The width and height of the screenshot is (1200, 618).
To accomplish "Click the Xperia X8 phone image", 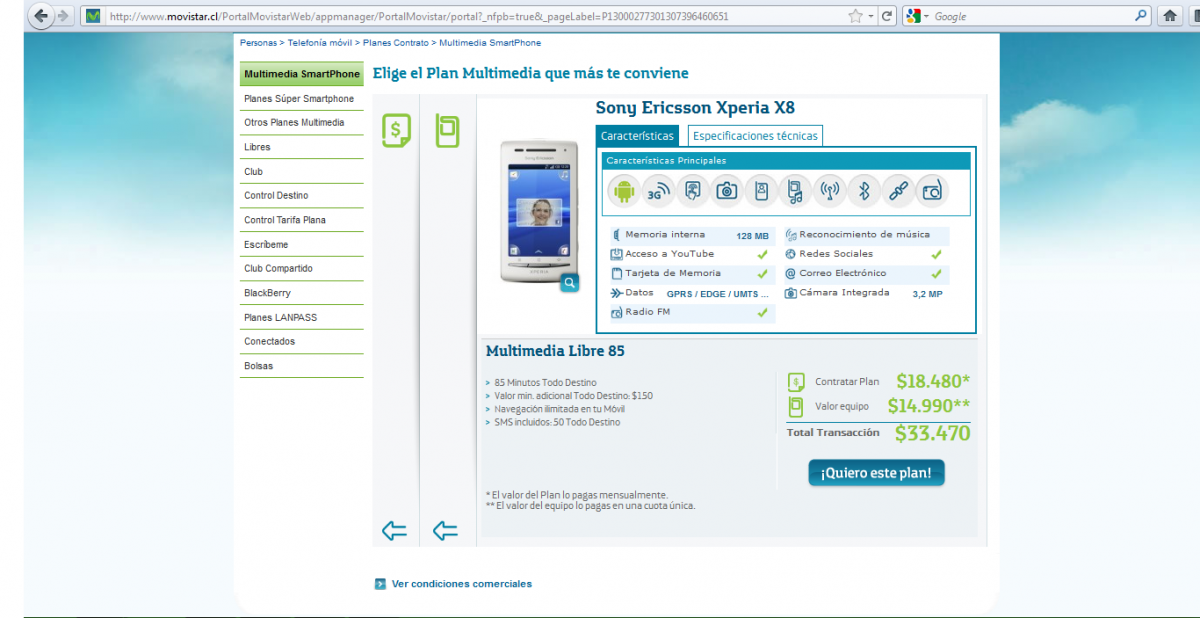I will pos(538,212).
